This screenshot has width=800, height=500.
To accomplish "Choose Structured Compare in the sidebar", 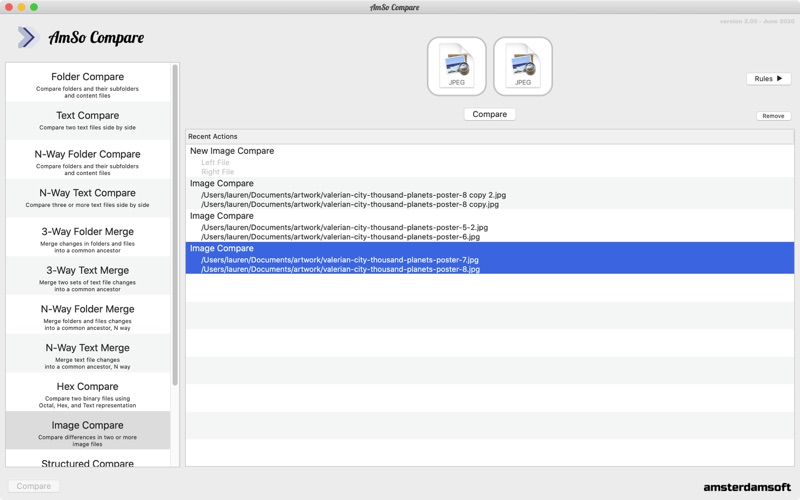I will 88,461.
